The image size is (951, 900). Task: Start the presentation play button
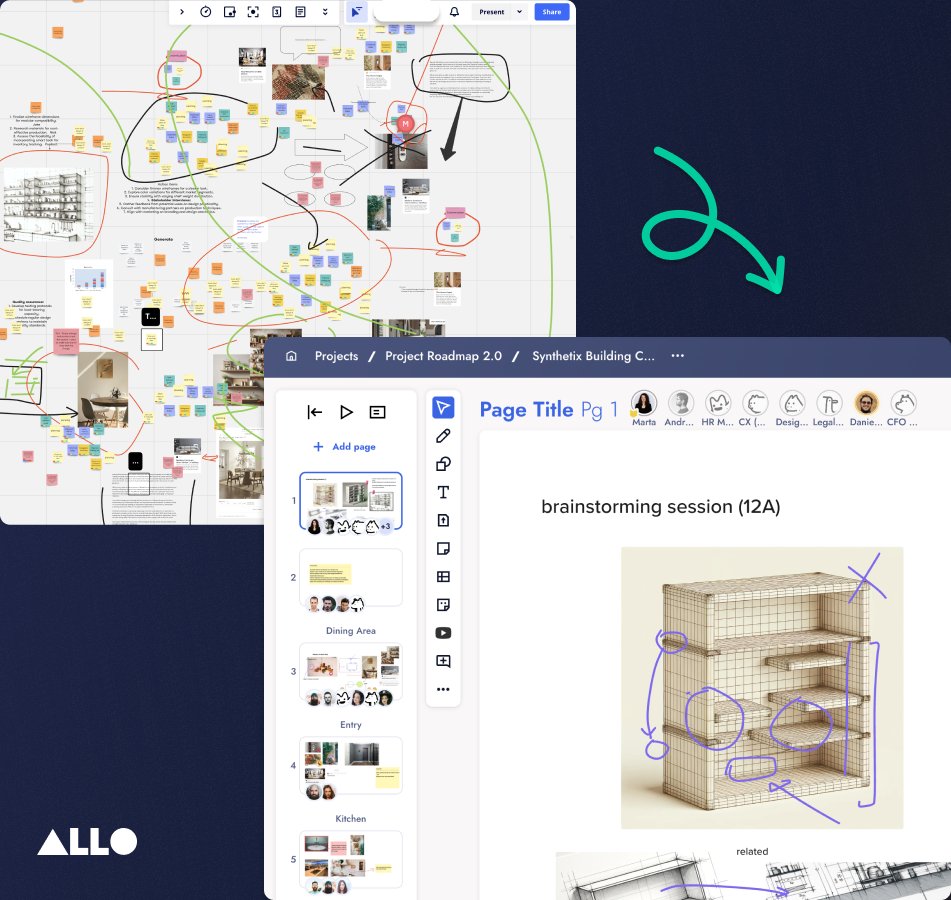tap(346, 412)
